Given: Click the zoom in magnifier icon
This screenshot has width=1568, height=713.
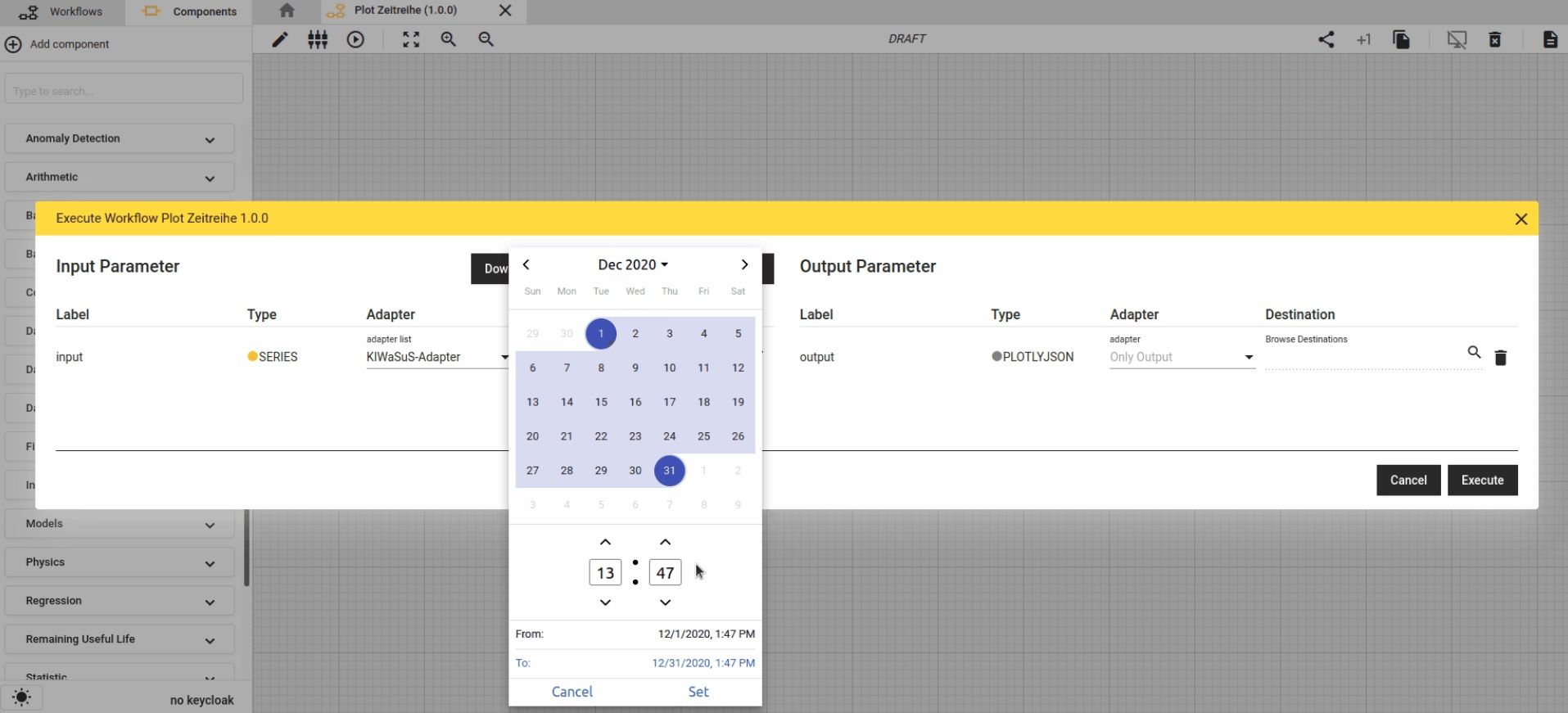Looking at the screenshot, I should 449,39.
